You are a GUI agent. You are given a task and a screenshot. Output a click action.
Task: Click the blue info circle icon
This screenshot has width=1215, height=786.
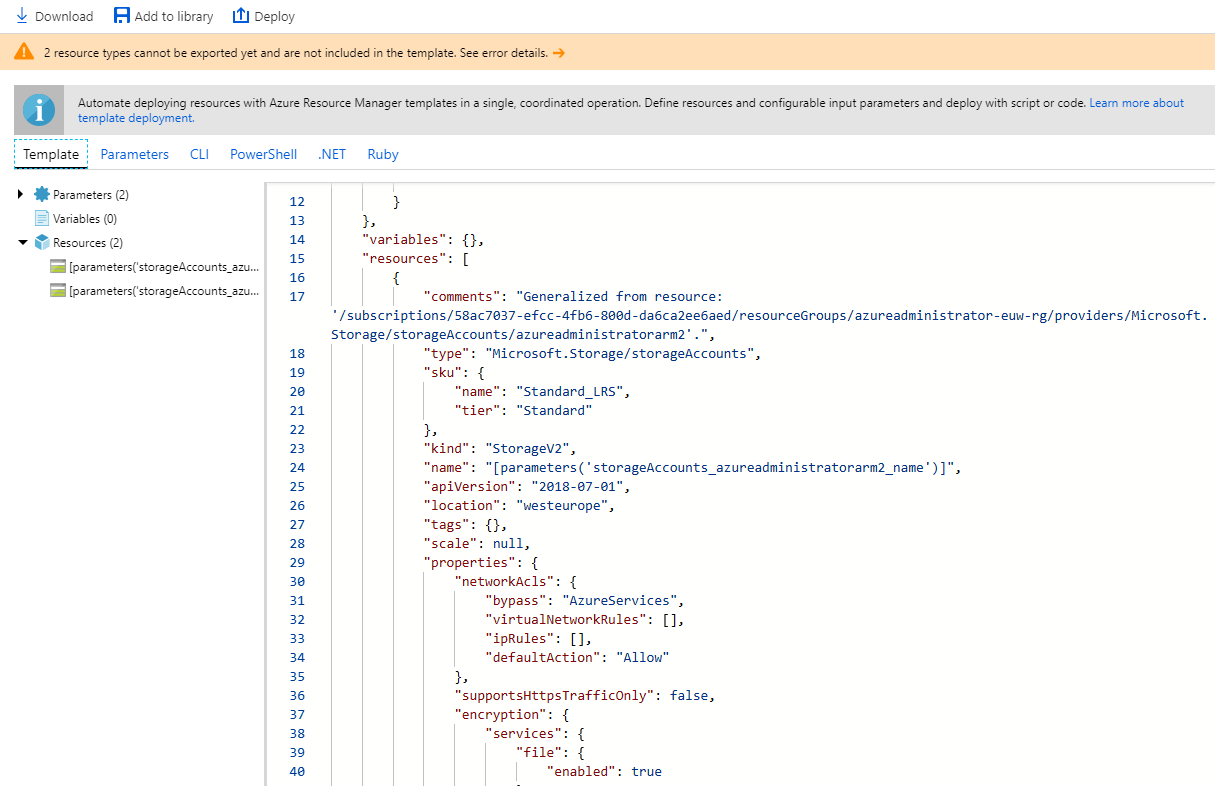(39, 110)
